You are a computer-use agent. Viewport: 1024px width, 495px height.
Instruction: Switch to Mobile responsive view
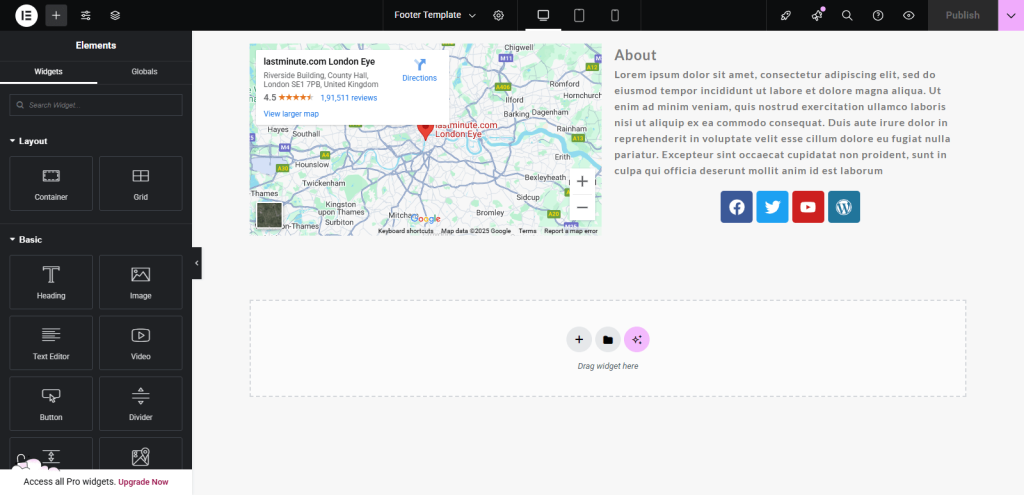615,15
